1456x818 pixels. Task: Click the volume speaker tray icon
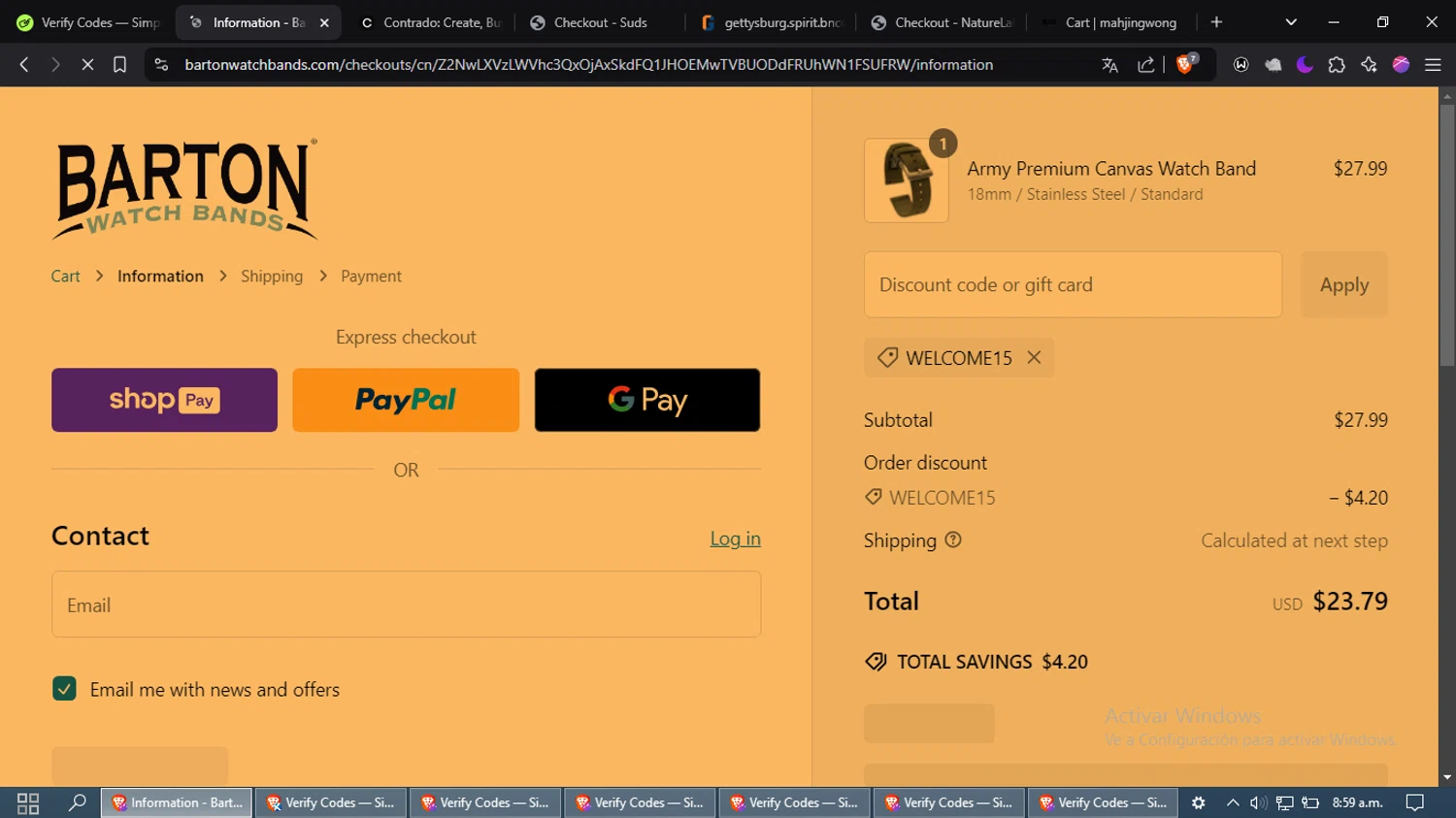pyautogui.click(x=1258, y=802)
